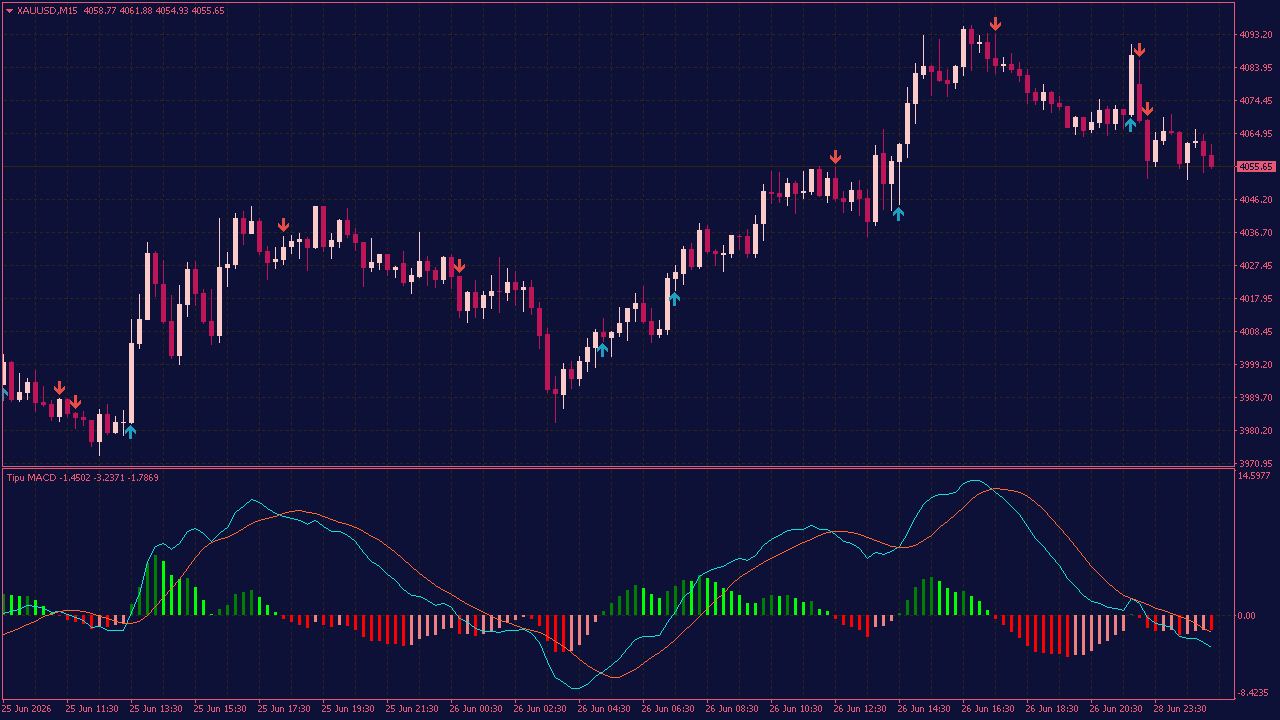Click the 25 Jun 21:30 time label
Screen dimensions: 1280x720
click(412, 709)
